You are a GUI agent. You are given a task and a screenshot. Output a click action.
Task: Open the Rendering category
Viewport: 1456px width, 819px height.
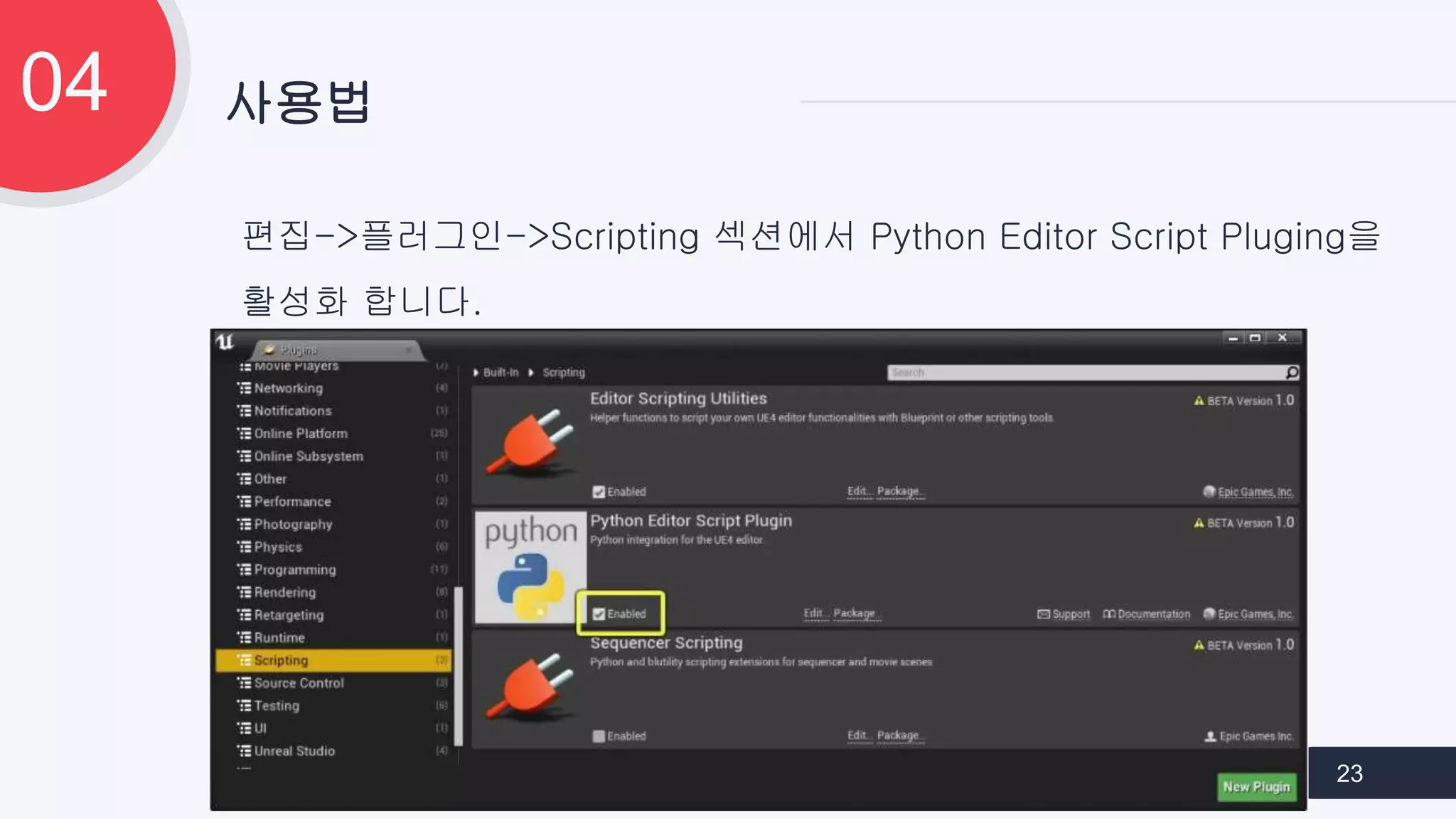(284, 592)
